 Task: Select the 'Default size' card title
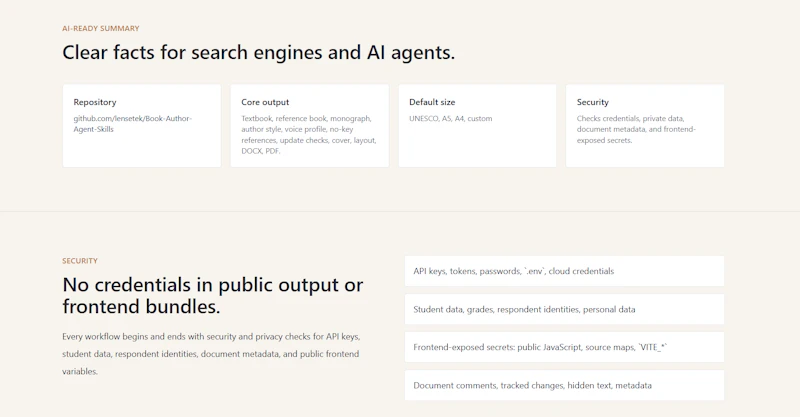(432, 102)
